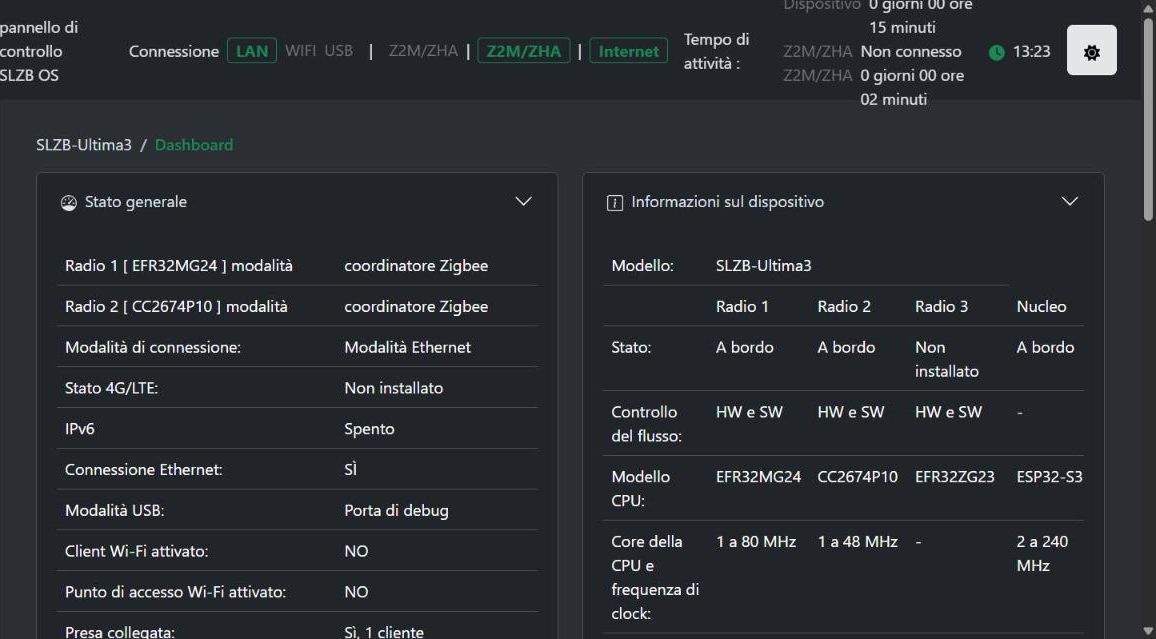Click "coordinatore Zigbee" in the Radio 2 row
The height and width of the screenshot is (639, 1156).
point(416,307)
